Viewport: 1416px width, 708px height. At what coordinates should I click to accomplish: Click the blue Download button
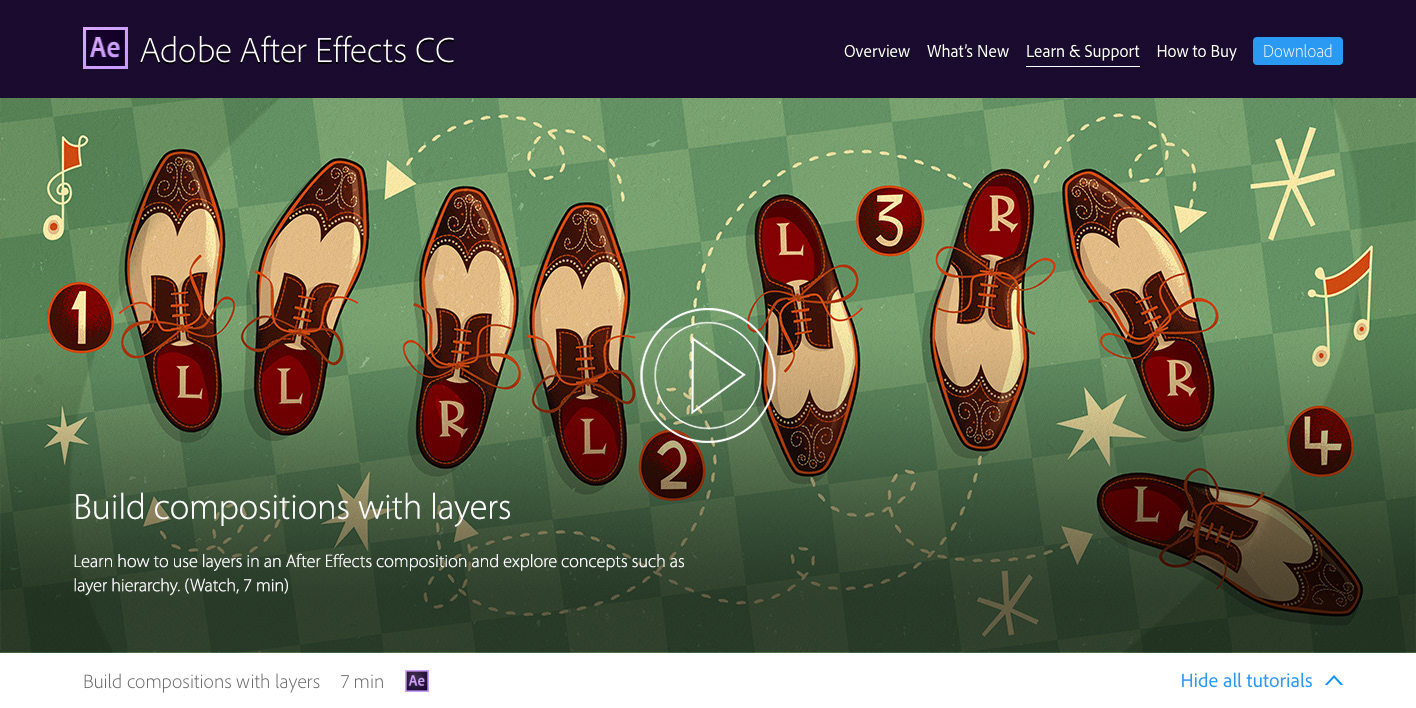1298,51
